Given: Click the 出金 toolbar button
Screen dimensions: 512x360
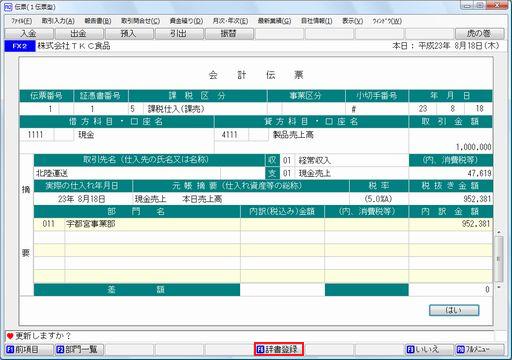Looking at the screenshot, I should (x=79, y=34).
